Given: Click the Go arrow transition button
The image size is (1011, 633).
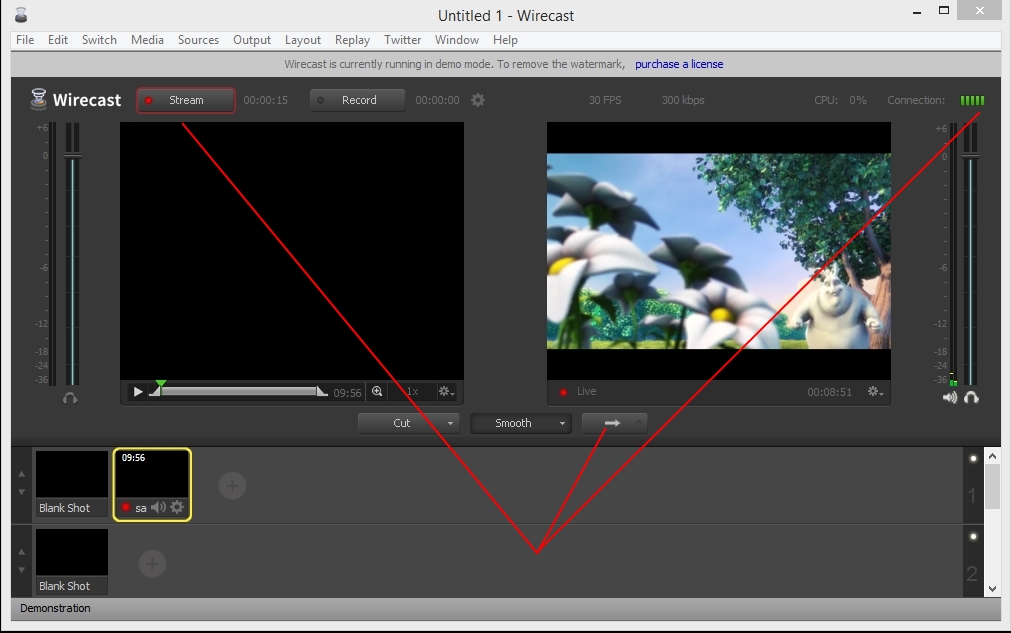Looking at the screenshot, I should [612, 423].
